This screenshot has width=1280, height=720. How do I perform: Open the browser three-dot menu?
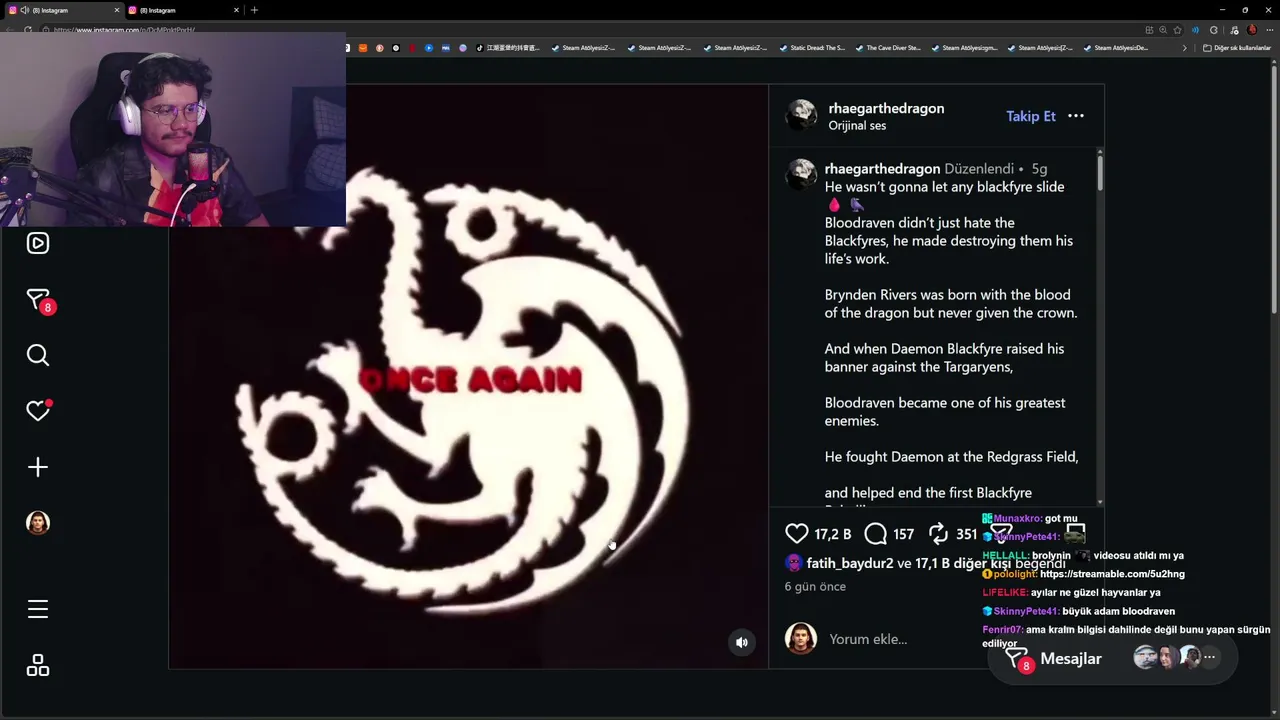click(1269, 30)
